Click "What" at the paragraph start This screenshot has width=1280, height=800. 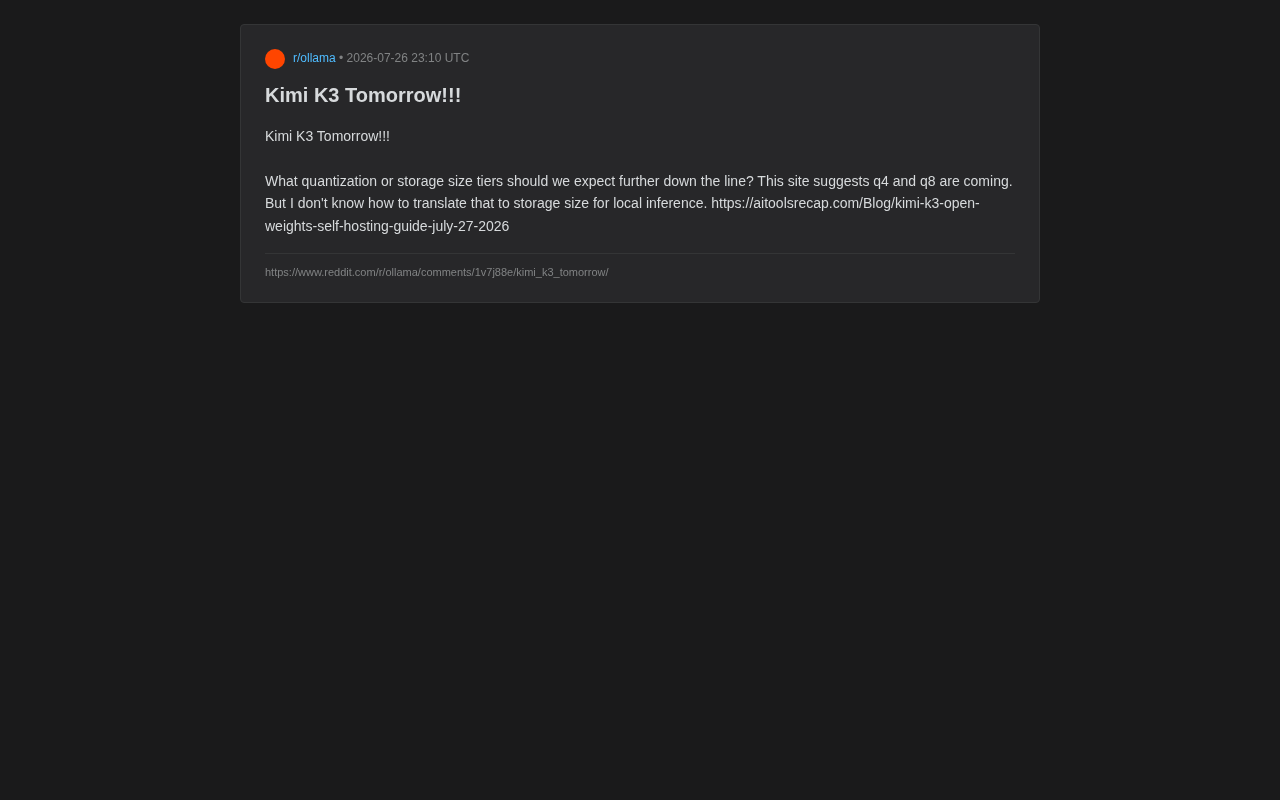pos(281,181)
